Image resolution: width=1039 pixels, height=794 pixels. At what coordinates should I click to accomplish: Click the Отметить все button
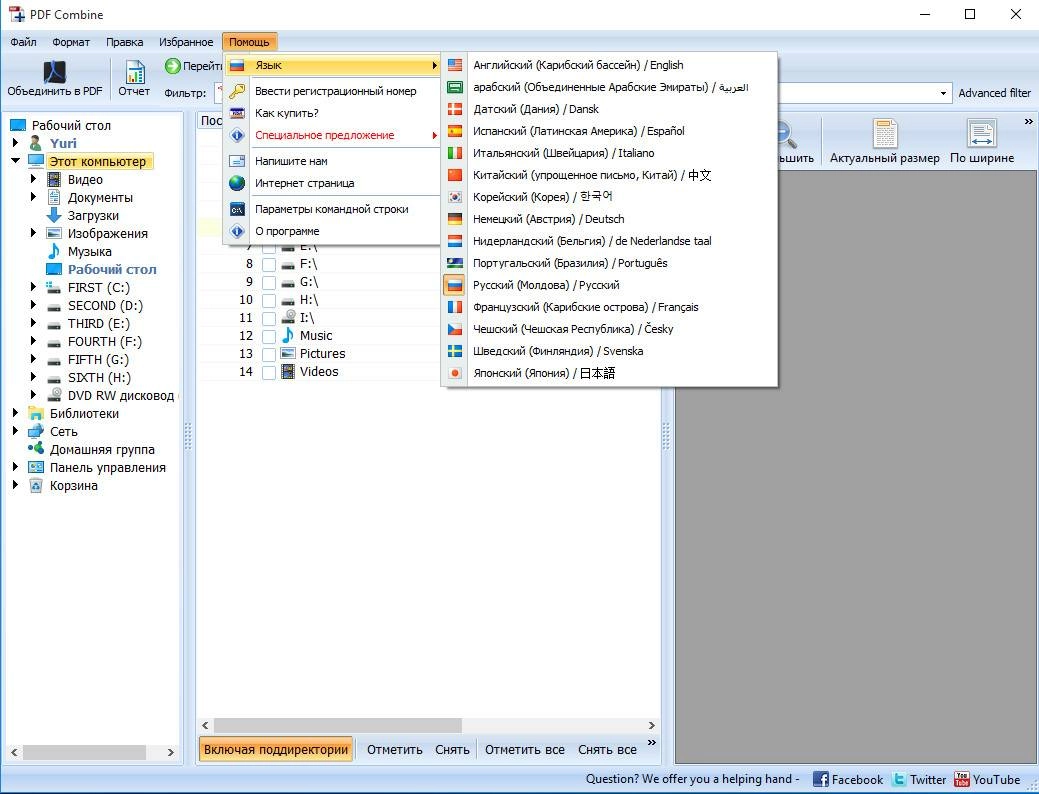pos(524,750)
